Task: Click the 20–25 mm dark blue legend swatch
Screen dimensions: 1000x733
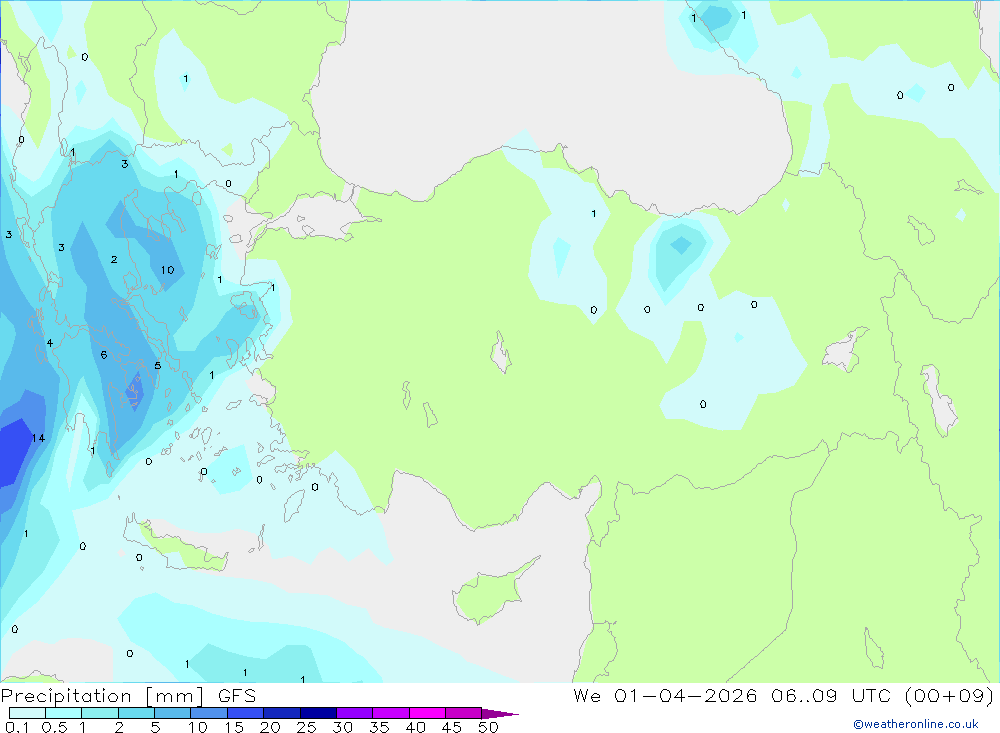Action: tap(282, 713)
